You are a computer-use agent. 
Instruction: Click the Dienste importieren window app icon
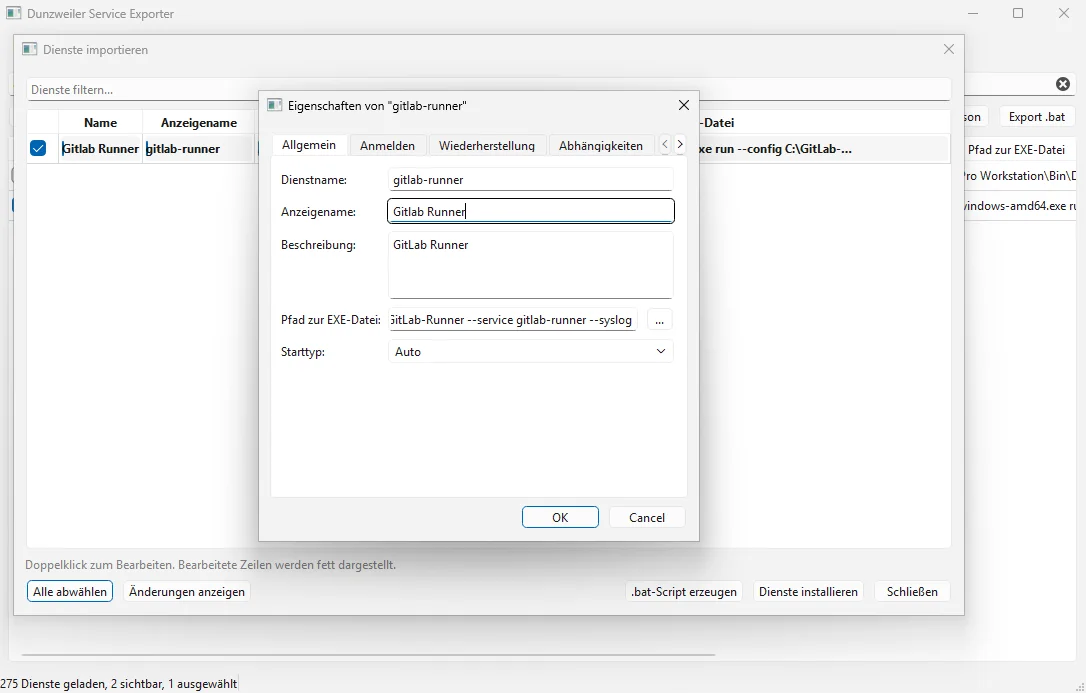[30, 48]
